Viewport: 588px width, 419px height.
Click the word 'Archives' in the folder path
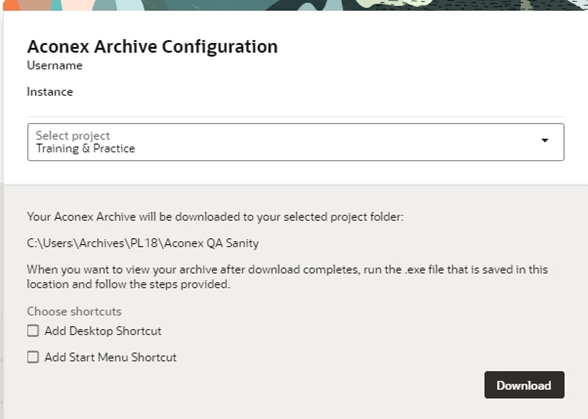102,243
